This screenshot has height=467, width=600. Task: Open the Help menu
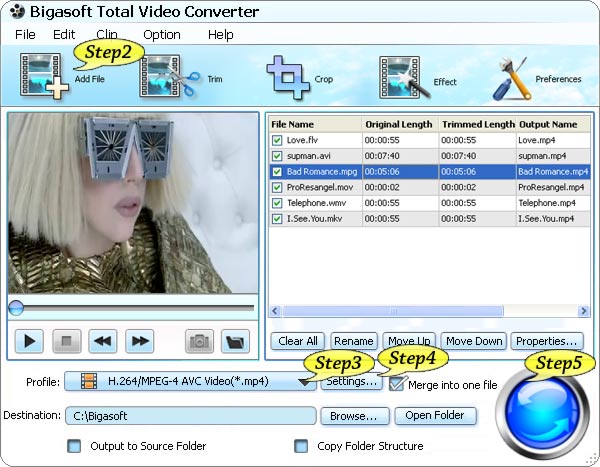(x=221, y=34)
